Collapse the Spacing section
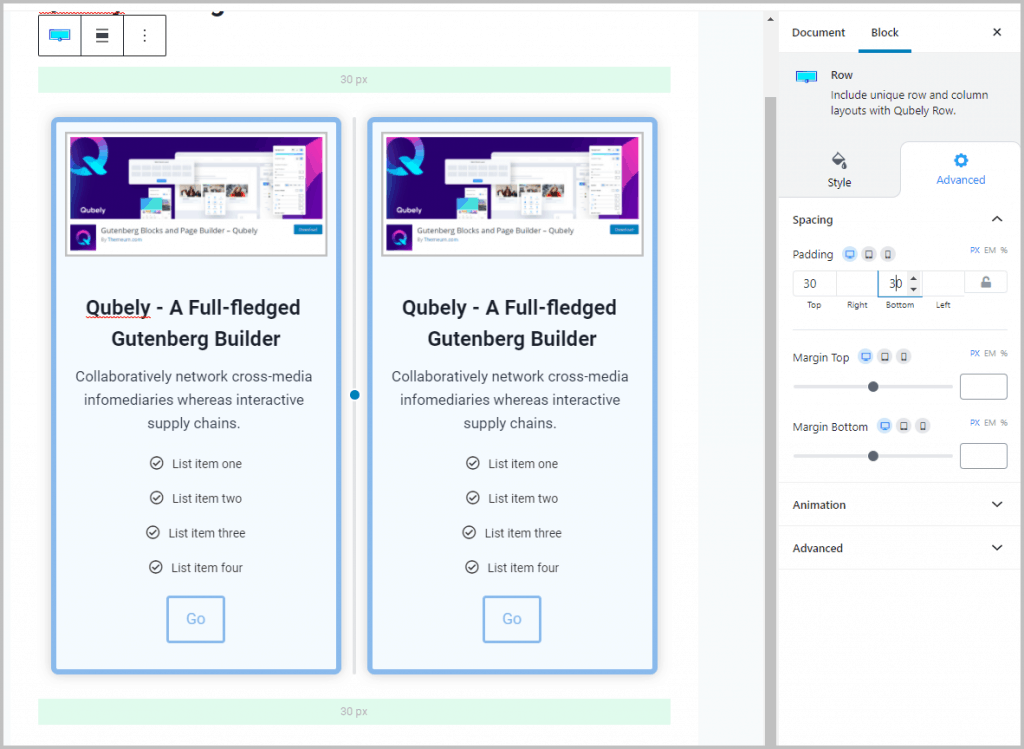1024x749 pixels. point(997,219)
